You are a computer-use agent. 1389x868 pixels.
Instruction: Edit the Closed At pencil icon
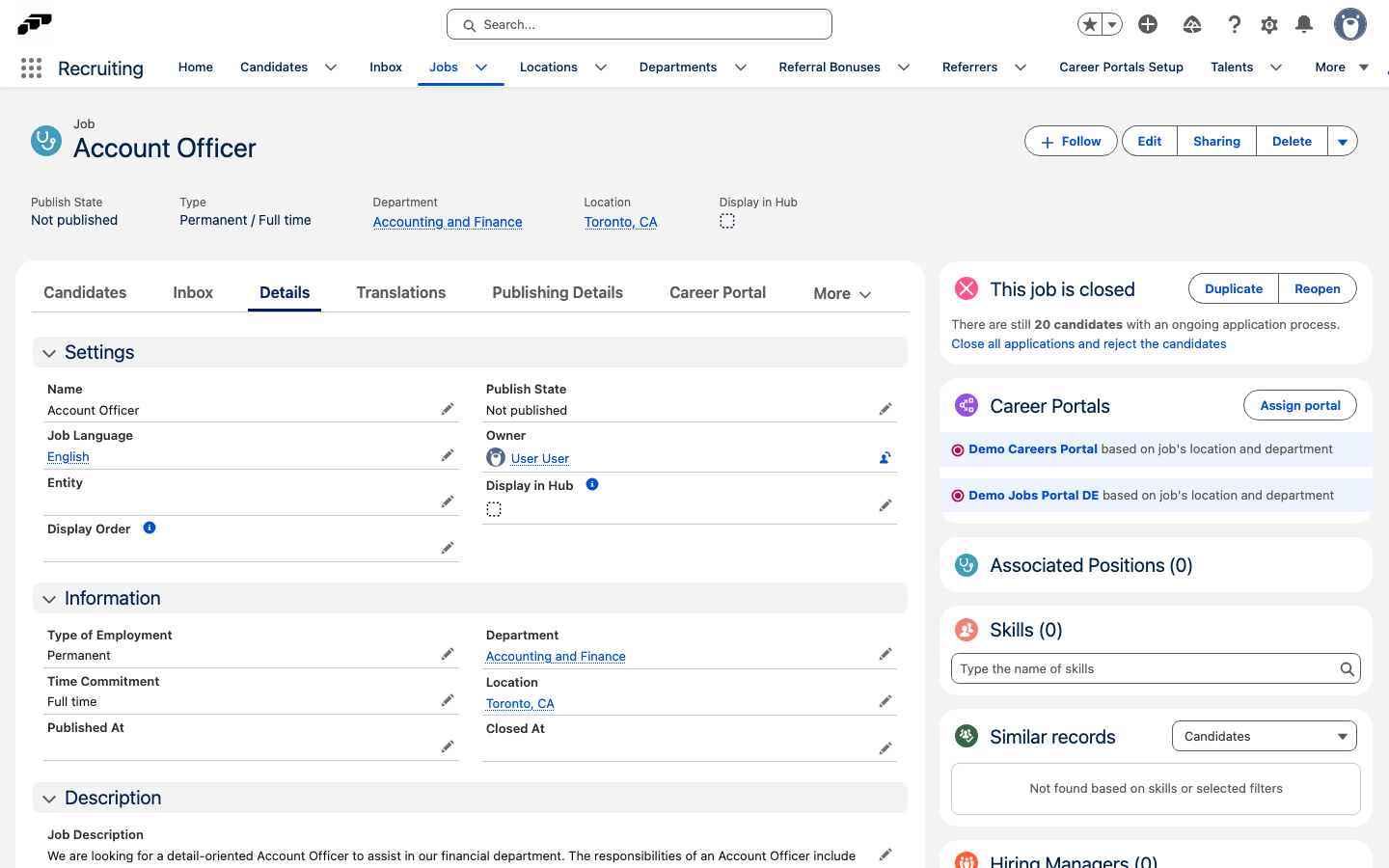[x=885, y=748]
